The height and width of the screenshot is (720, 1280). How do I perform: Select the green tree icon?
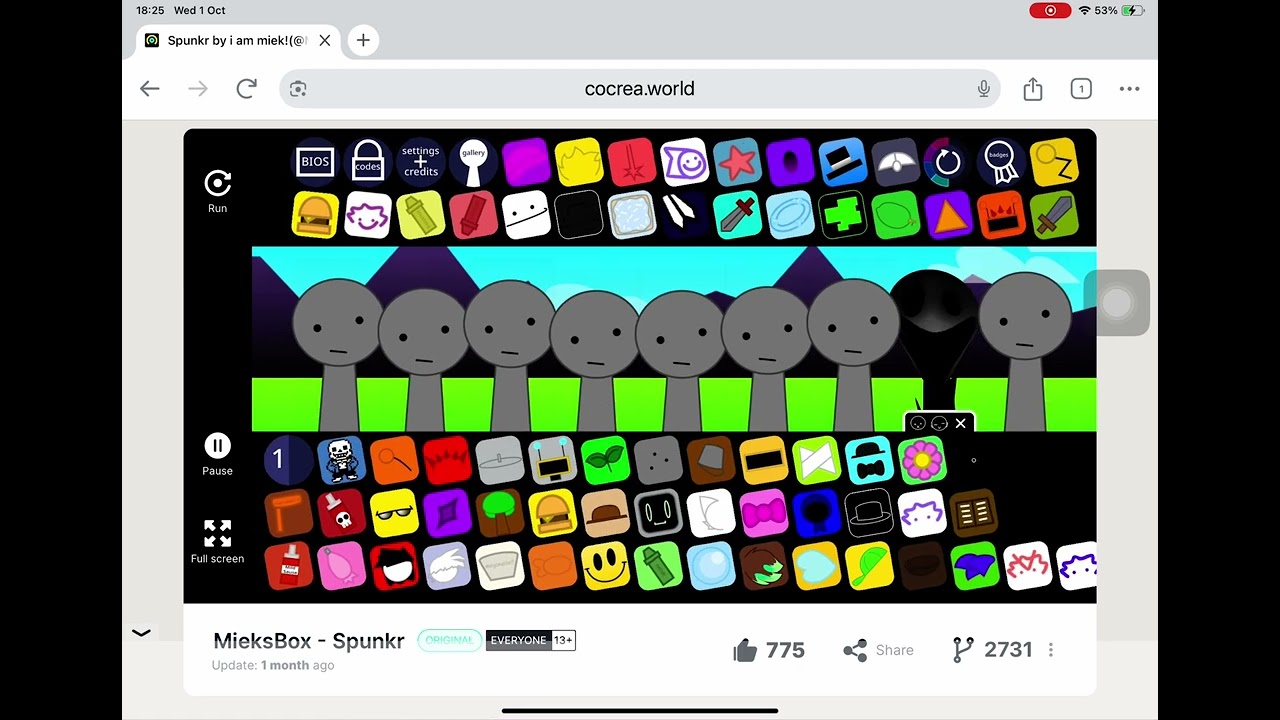coord(499,513)
